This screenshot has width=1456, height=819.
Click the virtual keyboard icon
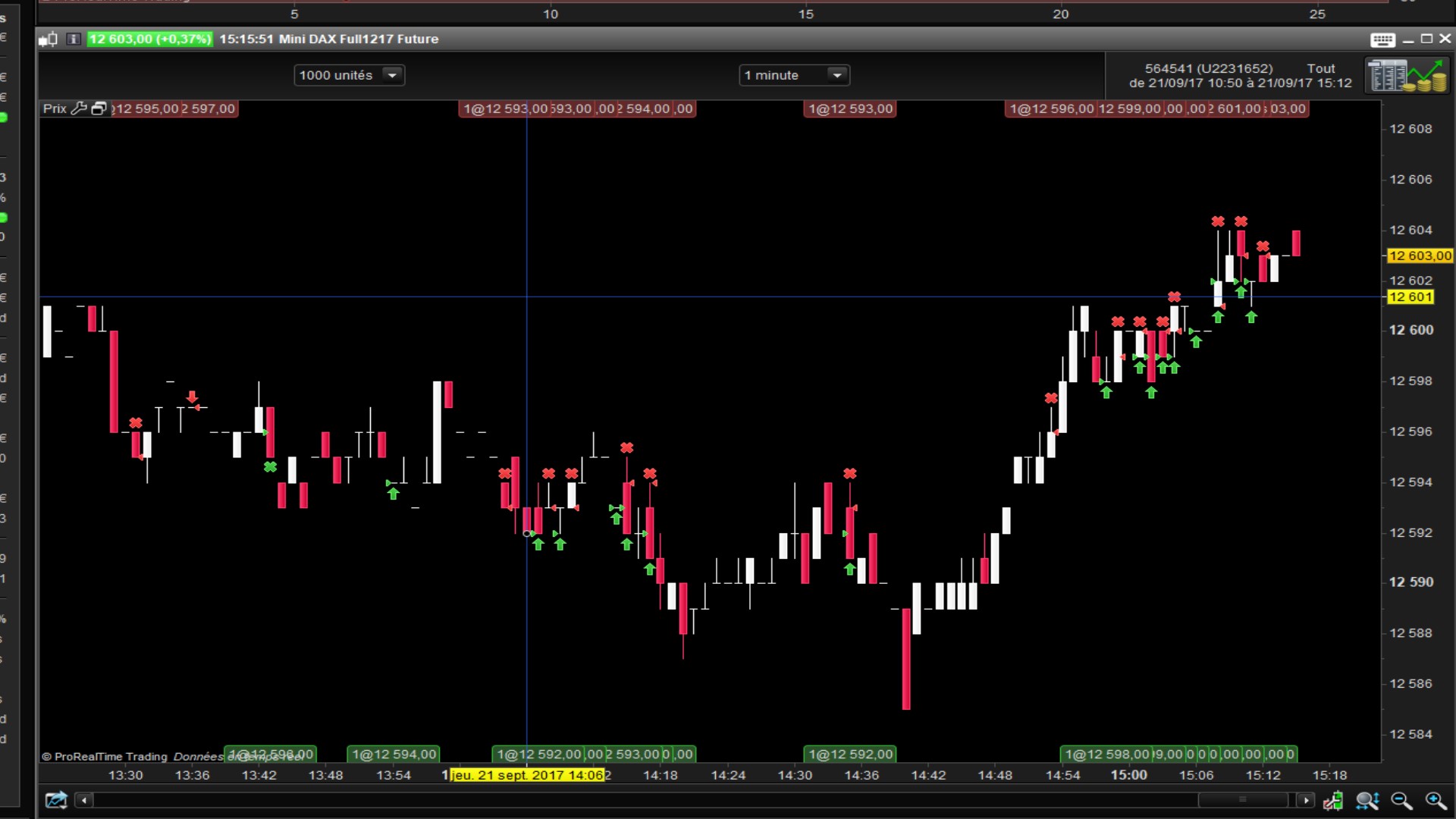point(1382,39)
